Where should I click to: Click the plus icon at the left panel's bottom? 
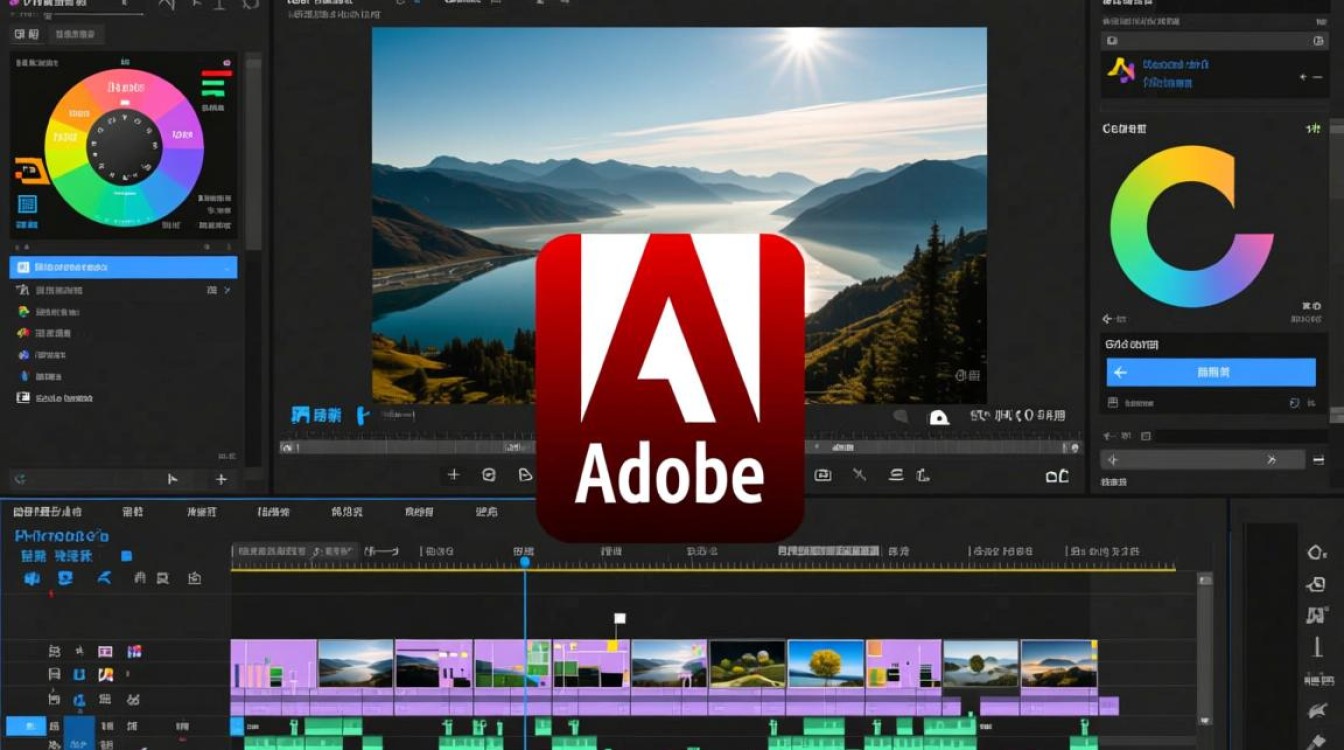tap(222, 479)
